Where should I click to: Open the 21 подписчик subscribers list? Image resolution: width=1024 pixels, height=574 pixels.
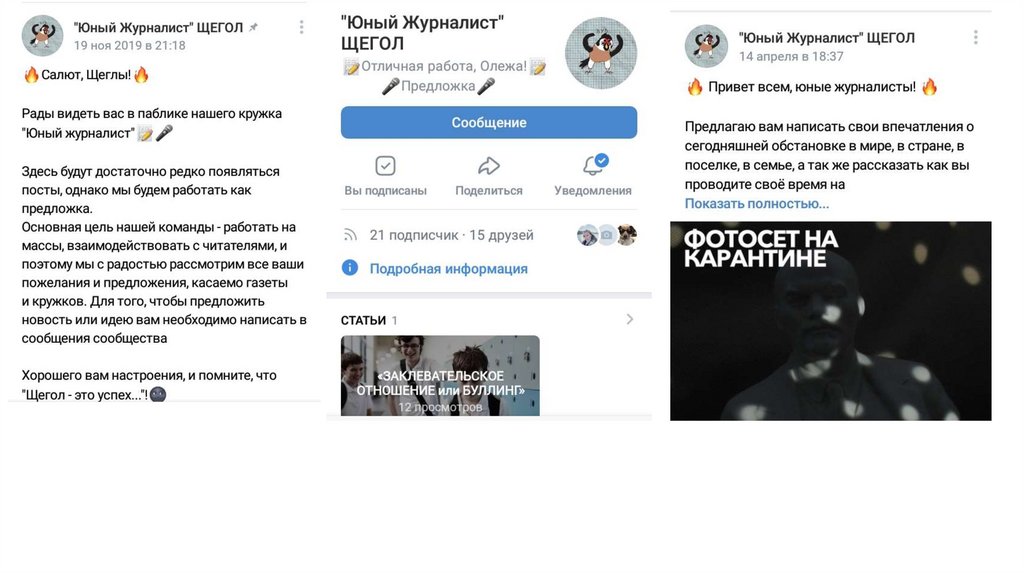tap(451, 235)
